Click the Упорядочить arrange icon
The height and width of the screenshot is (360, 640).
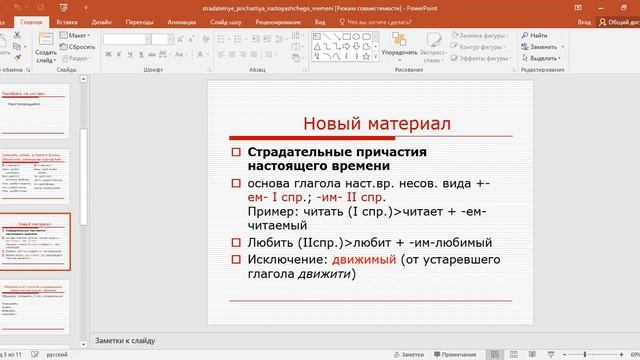(x=399, y=40)
